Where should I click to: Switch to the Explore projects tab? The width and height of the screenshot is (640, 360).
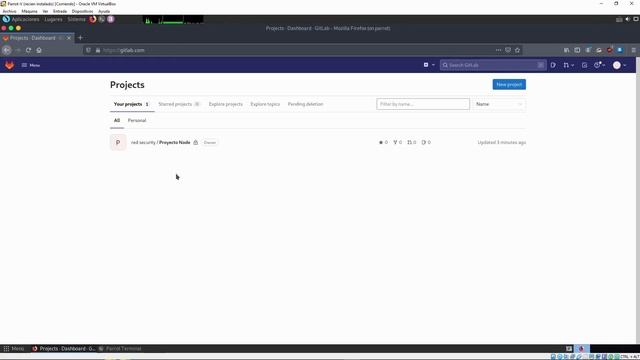(x=226, y=104)
